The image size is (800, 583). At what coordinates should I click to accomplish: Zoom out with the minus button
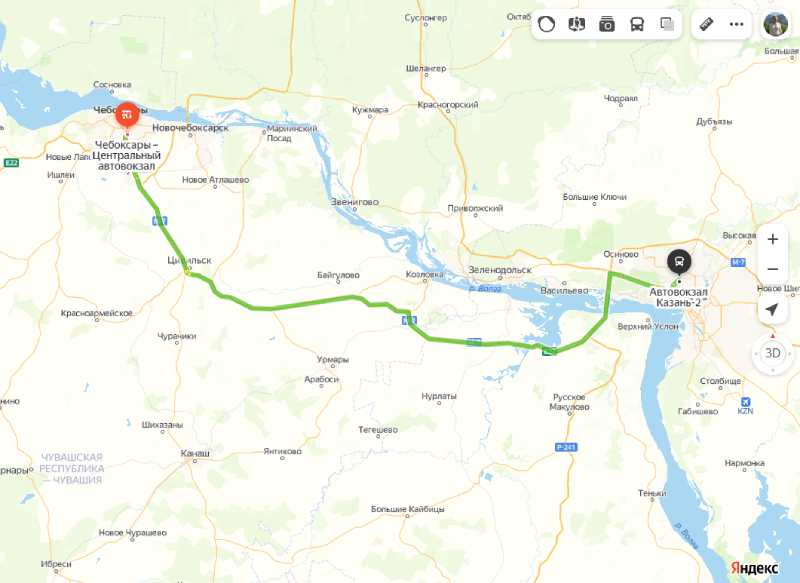pos(773,269)
